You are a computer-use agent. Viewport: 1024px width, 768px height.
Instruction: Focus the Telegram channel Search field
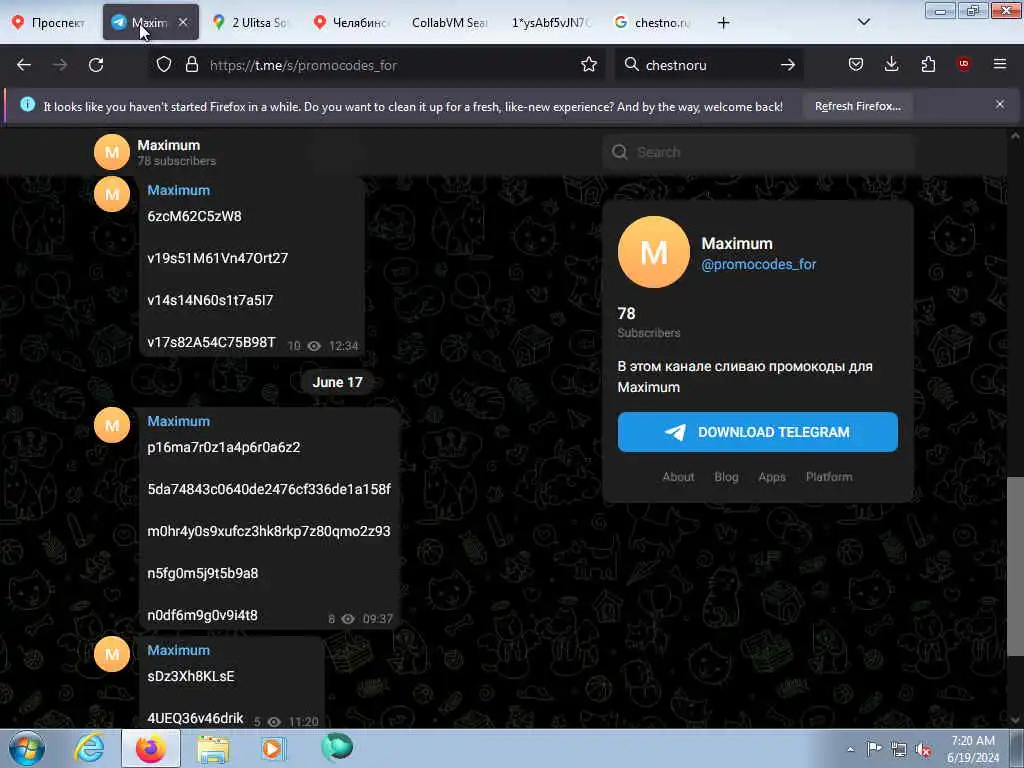point(758,152)
